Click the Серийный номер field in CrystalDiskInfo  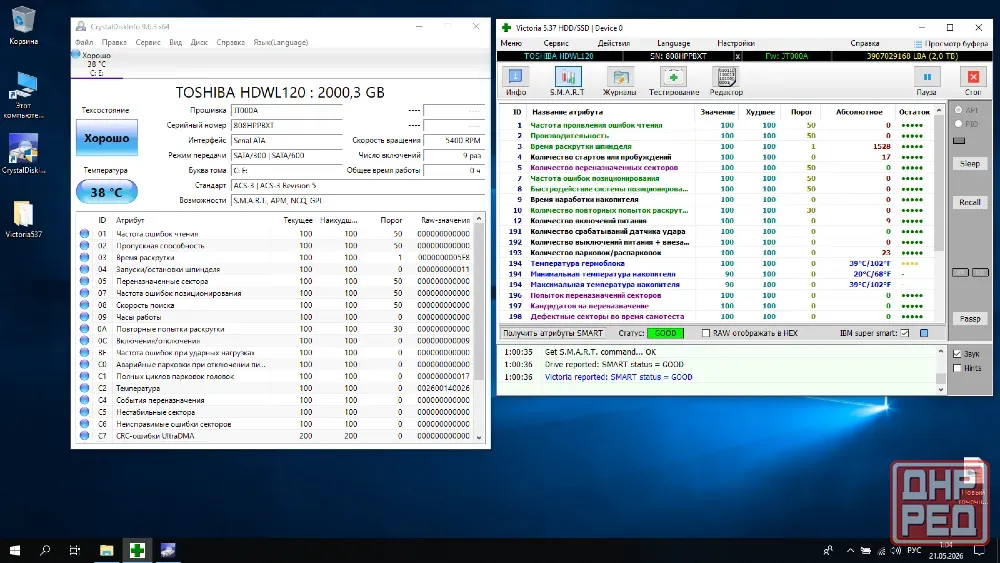tap(287, 125)
